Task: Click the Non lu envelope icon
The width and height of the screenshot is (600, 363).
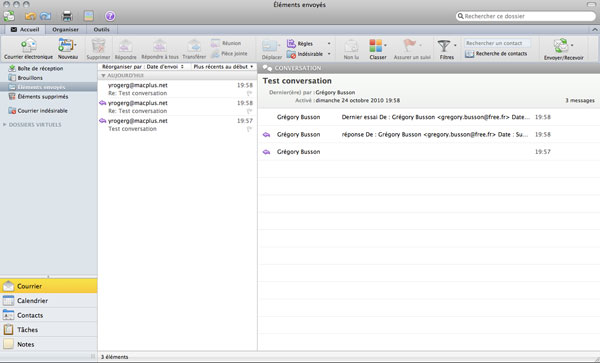Action: [x=351, y=46]
